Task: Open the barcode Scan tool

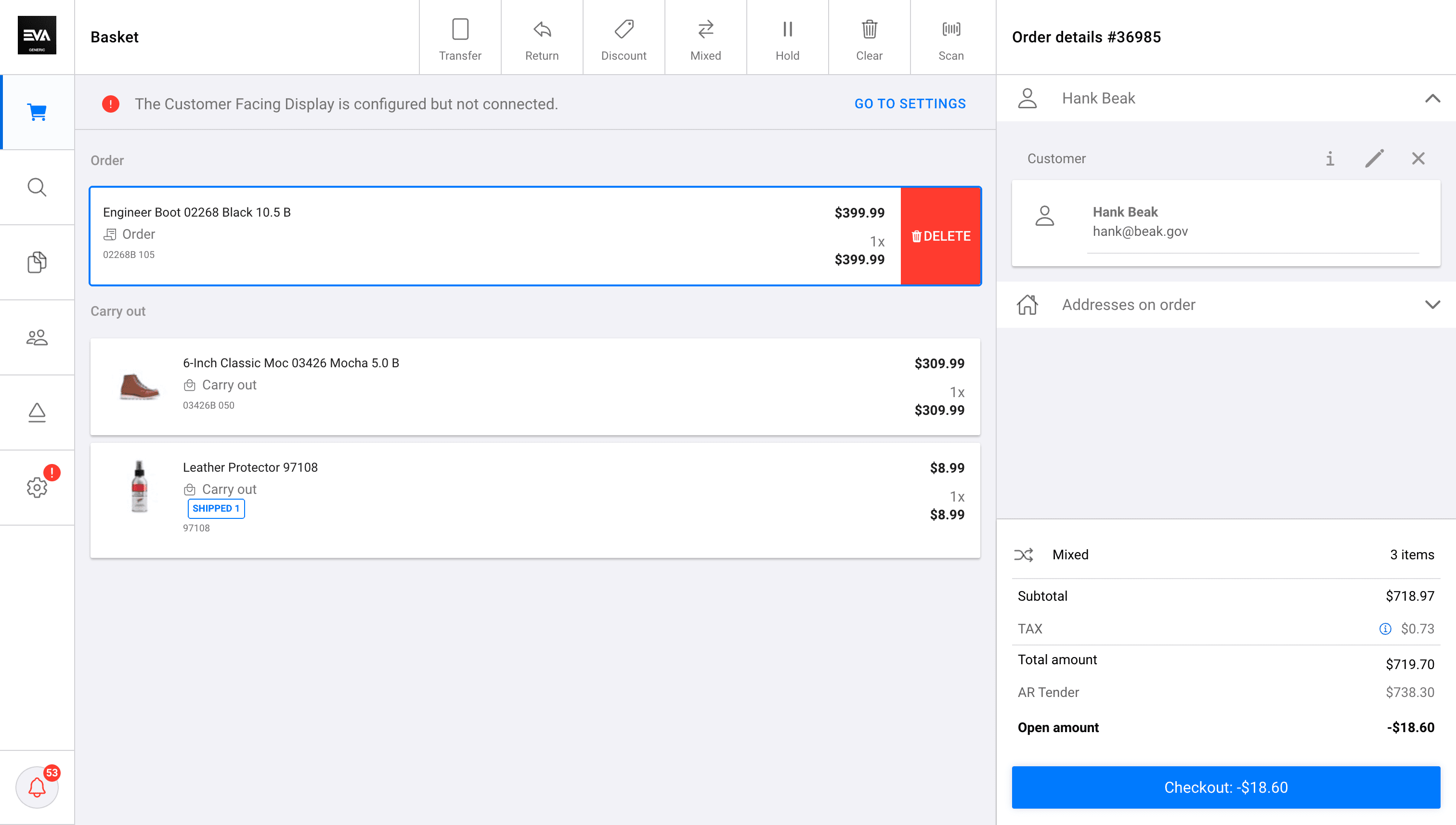Action: (x=951, y=38)
